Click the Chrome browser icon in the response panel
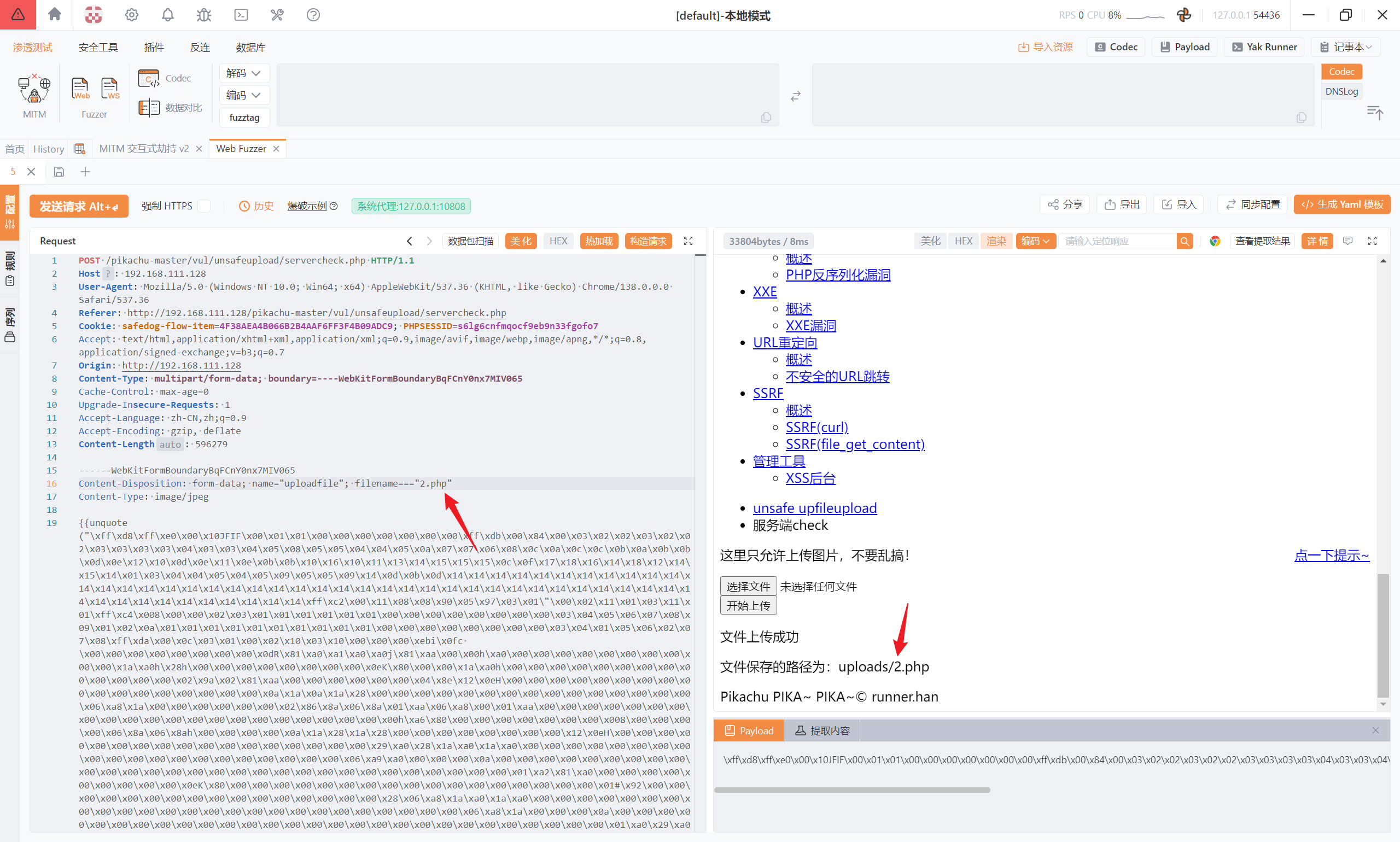 coord(1215,241)
